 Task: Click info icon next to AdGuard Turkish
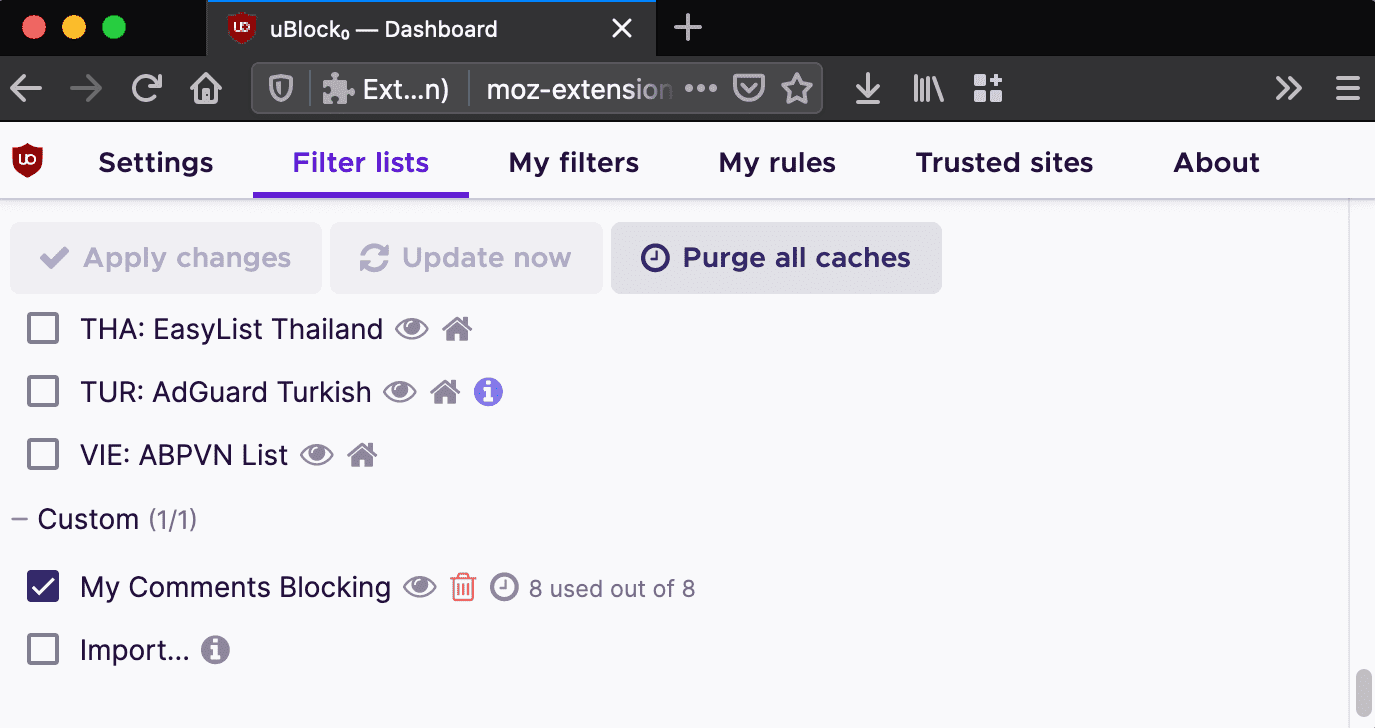tap(488, 391)
